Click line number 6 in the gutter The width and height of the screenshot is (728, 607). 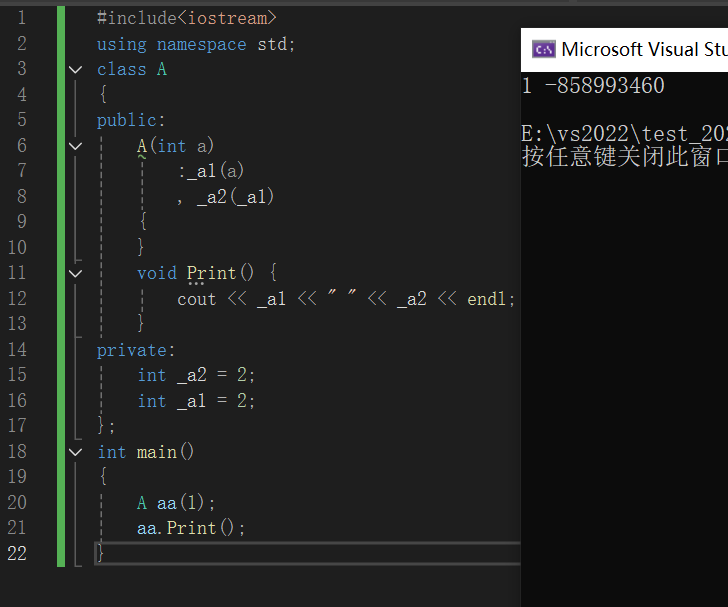(22, 145)
